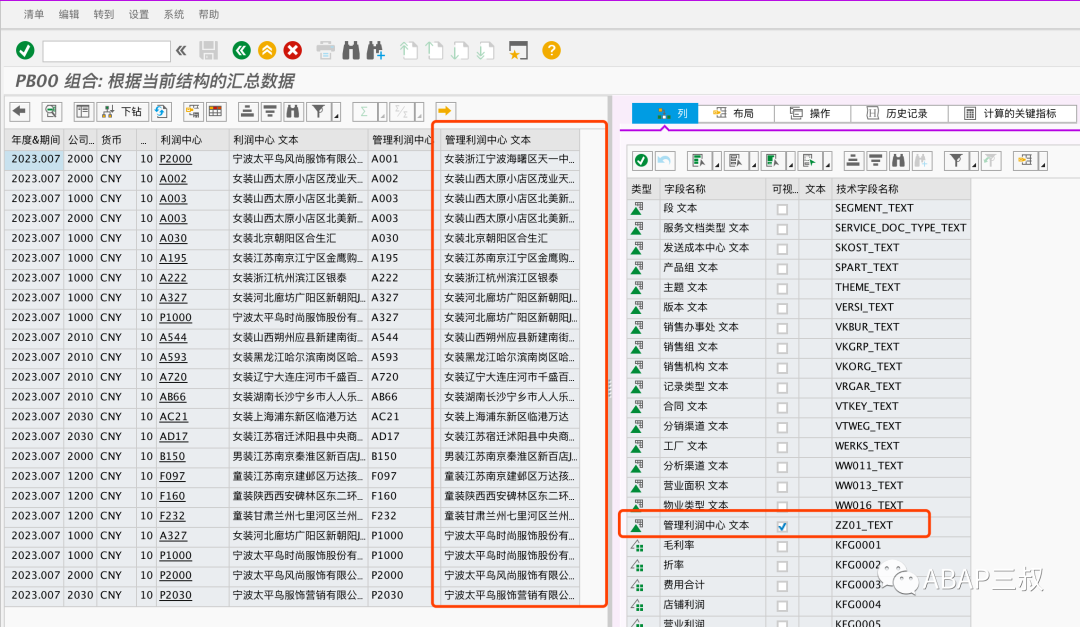Click the sort ascending icon in the column panel
This screenshot has height=627, width=1080.
[853, 161]
